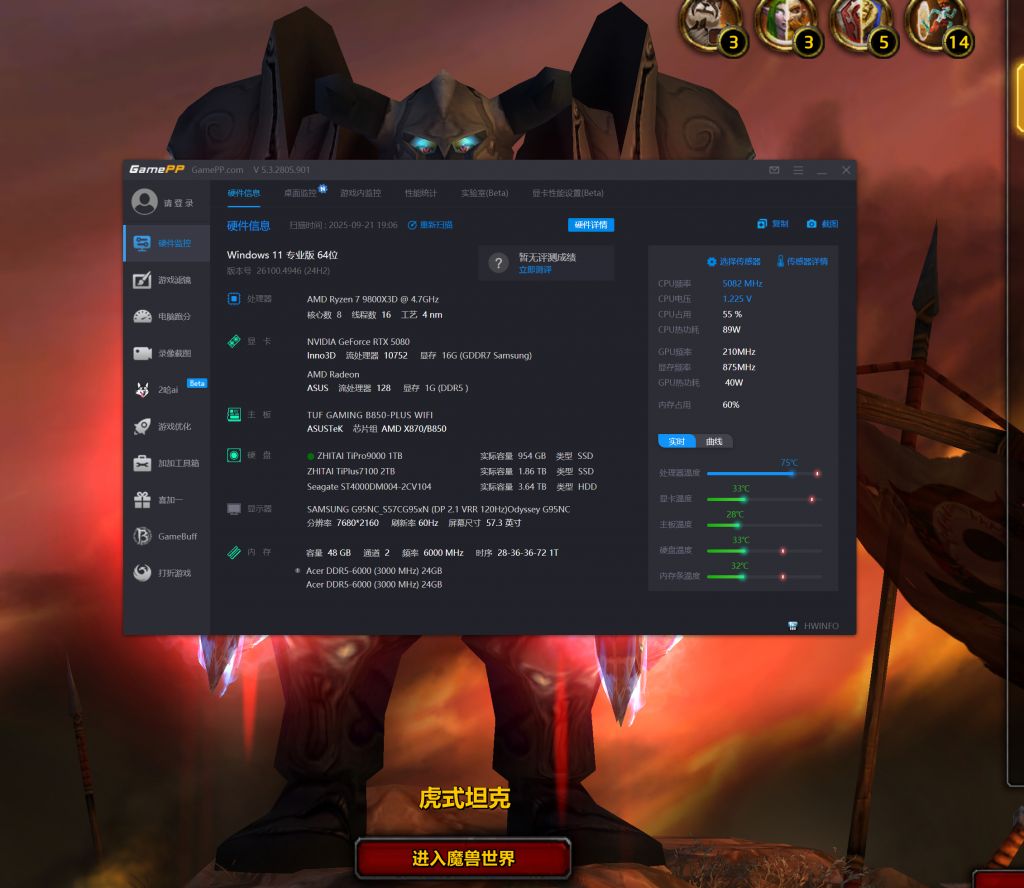This screenshot has height=888, width=1024.
Task: Open the 加加工具箱 toolbox icon
Action: pos(143,463)
